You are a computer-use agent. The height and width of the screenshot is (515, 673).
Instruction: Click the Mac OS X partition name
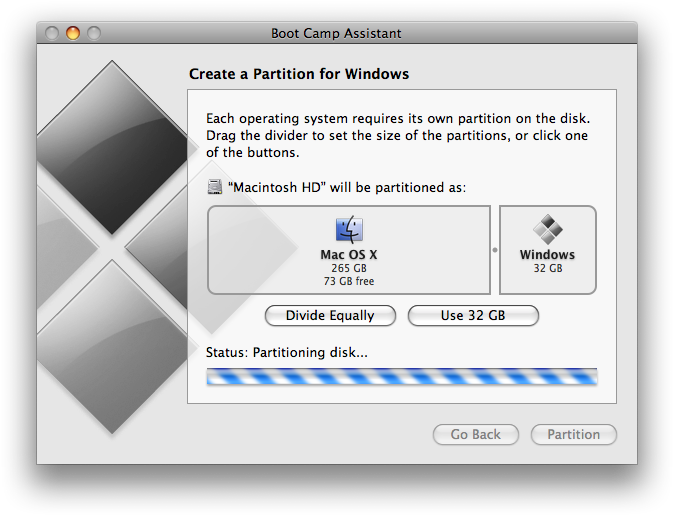pyautogui.click(x=349, y=254)
